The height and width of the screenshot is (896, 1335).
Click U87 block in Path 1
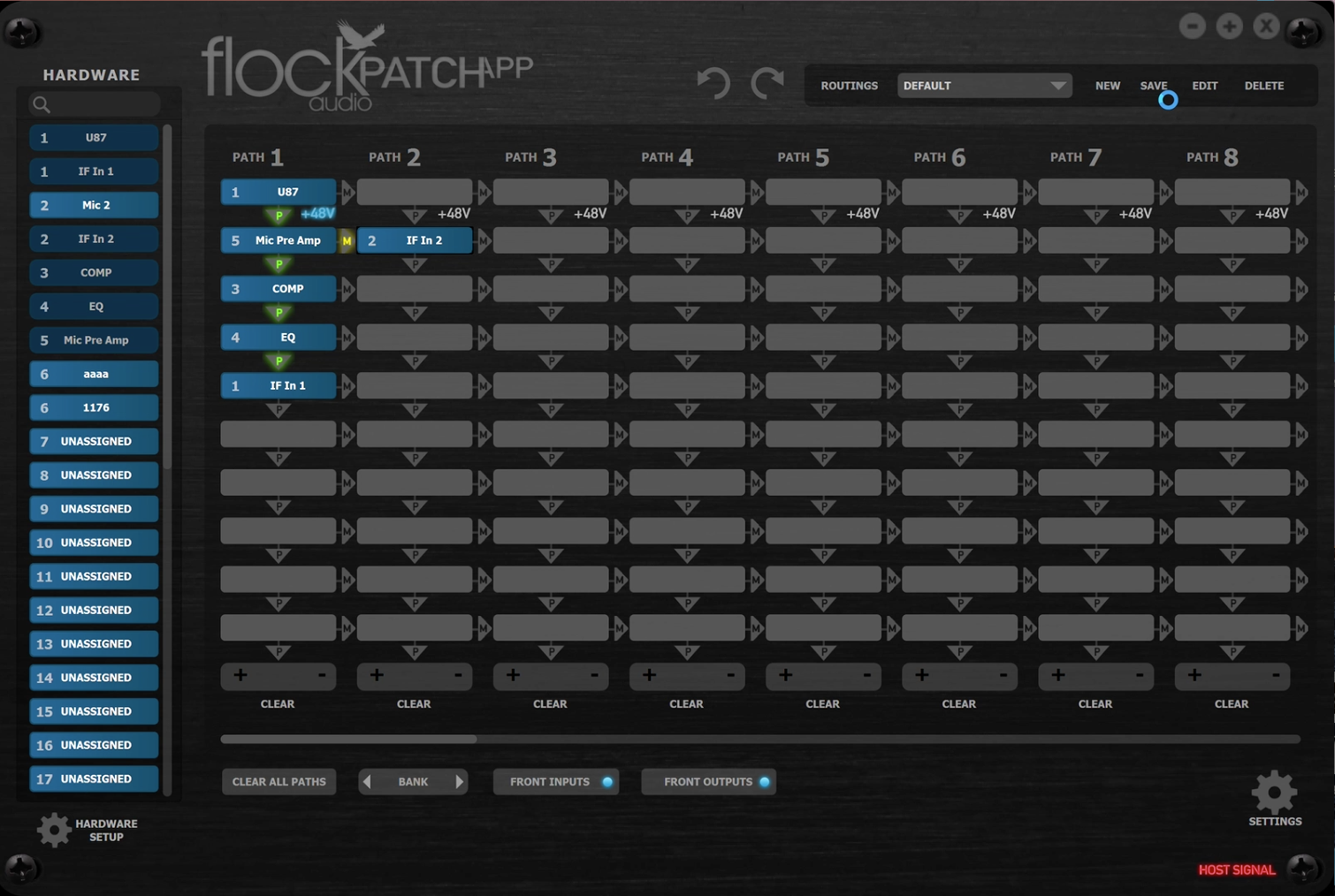pyautogui.click(x=278, y=192)
